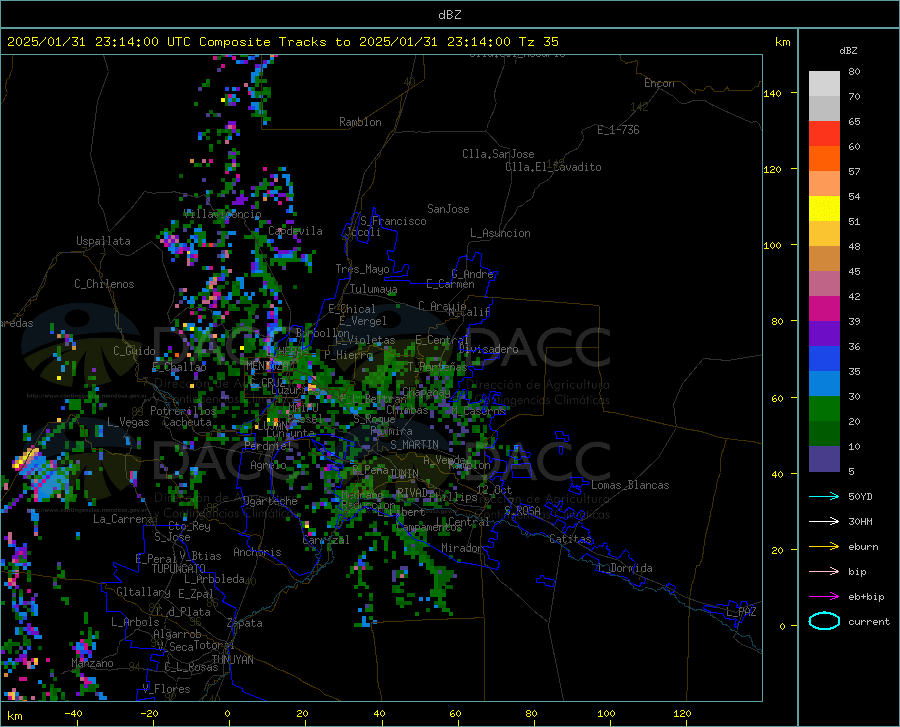The height and width of the screenshot is (727, 900).
Task: Click the TUPUNGATO map label
Action: pyautogui.click(x=179, y=569)
